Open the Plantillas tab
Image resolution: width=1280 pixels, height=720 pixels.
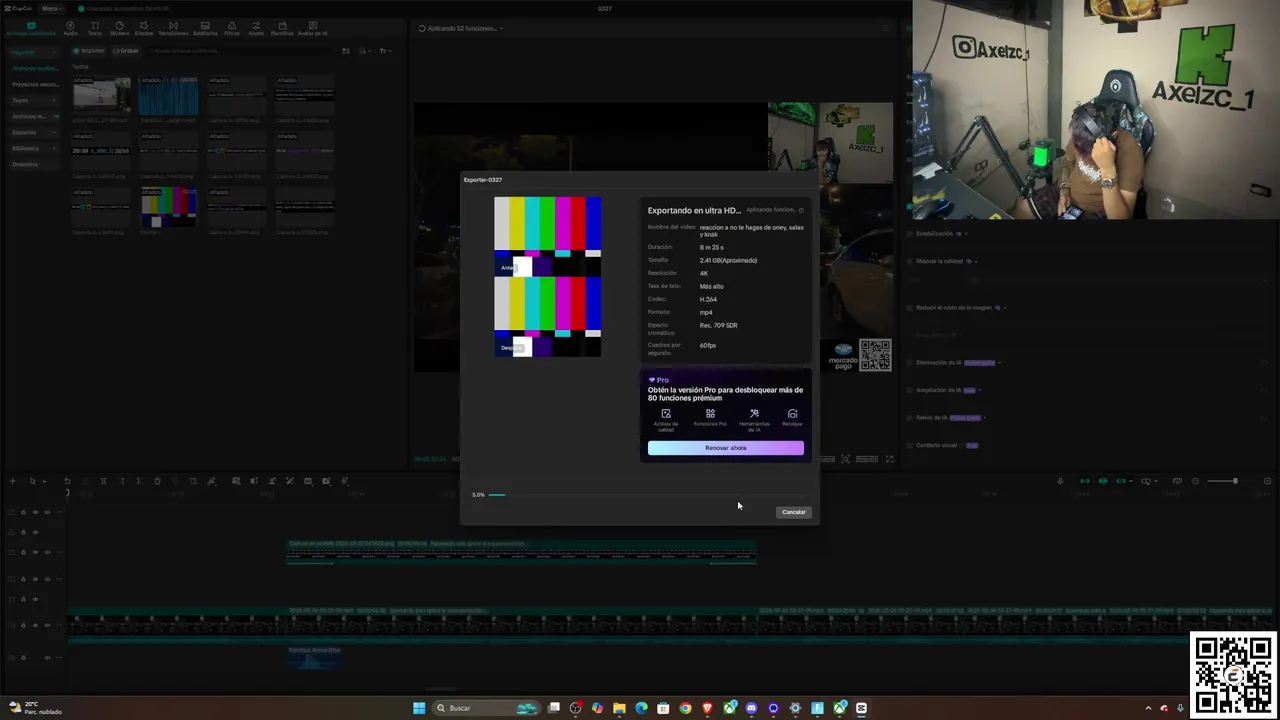[282, 28]
